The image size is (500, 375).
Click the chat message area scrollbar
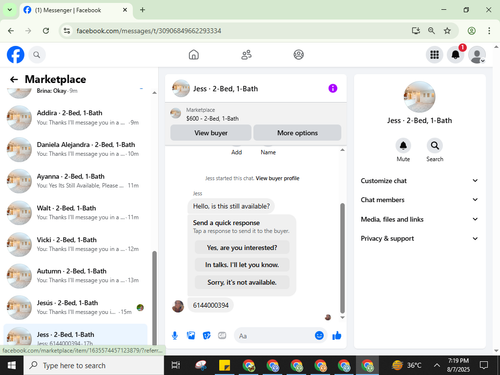342,258
